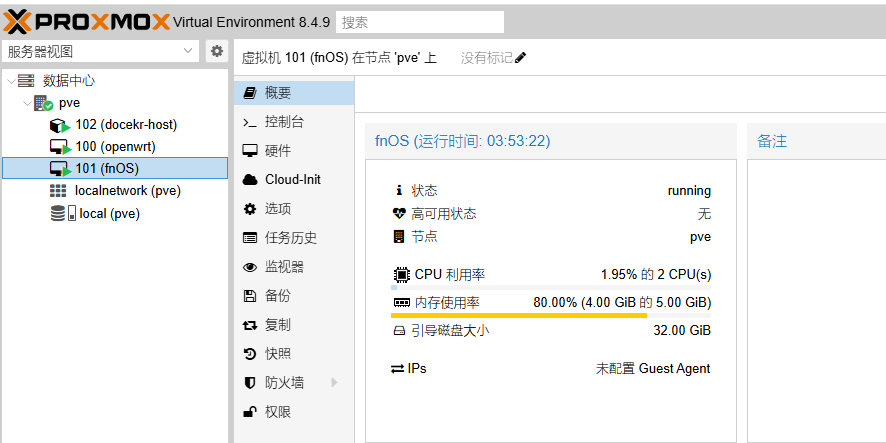This screenshot has width=886, height=443.
Task: Click the gear icon beside server view
Action: click(216, 51)
